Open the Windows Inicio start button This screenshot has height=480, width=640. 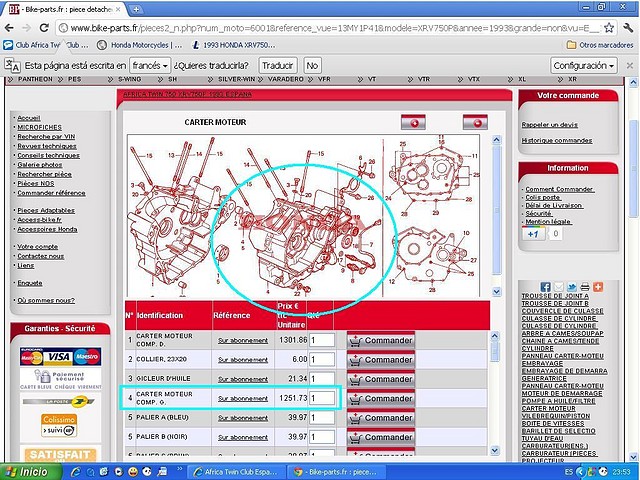(x=29, y=472)
